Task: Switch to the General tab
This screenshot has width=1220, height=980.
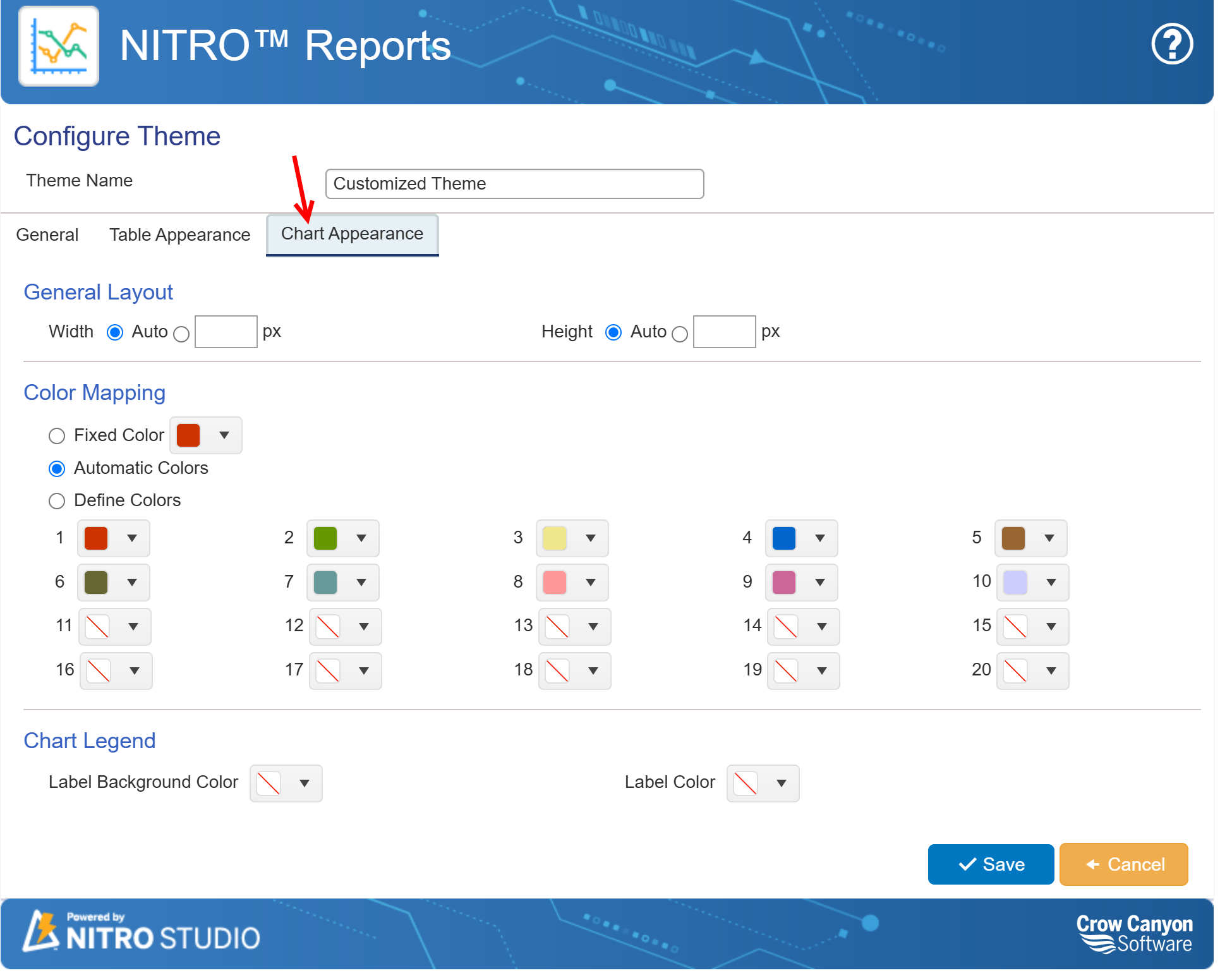Action: 47,234
